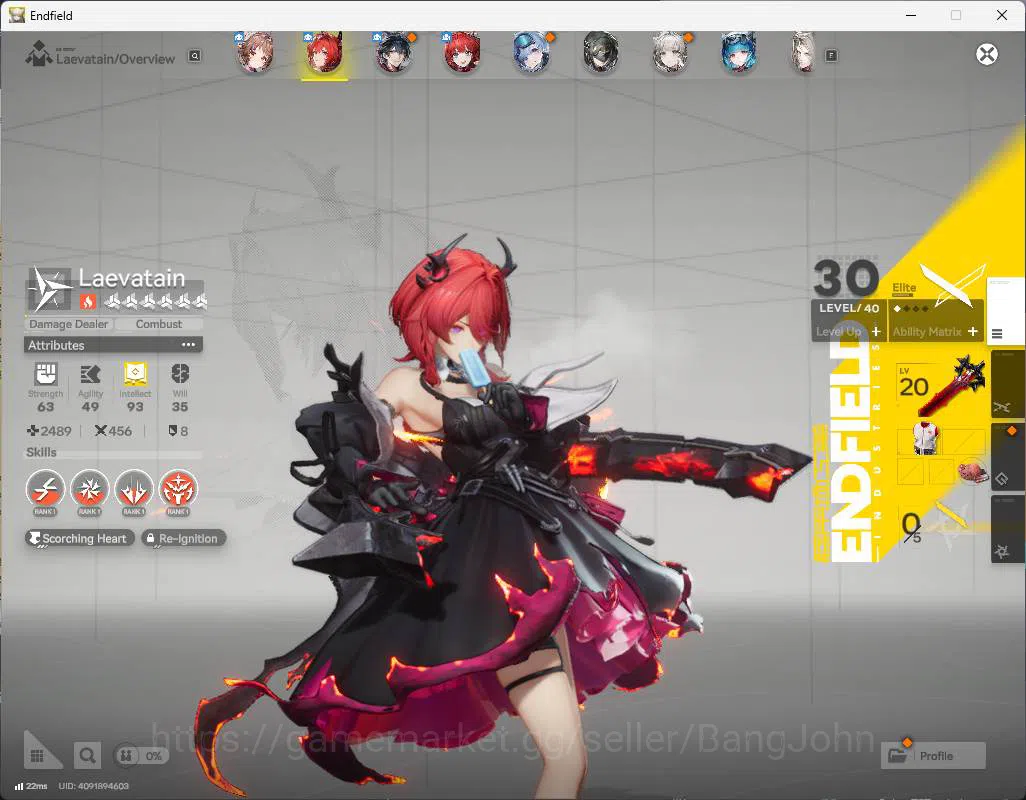The width and height of the screenshot is (1026, 800).
Task: Click the Laevatain class emblem icon
Action: tap(50, 289)
